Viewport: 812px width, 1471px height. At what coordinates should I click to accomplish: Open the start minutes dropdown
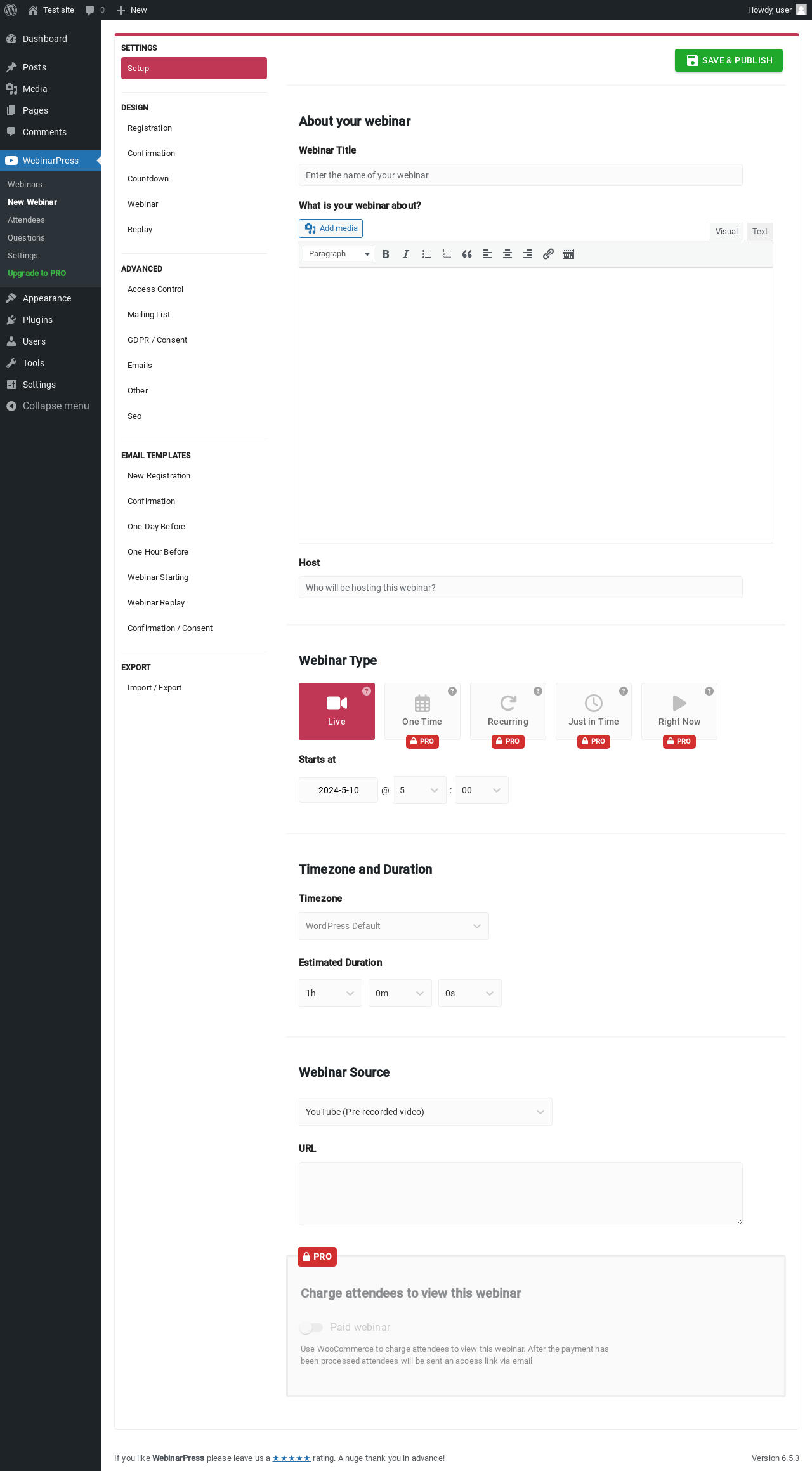coord(481,790)
